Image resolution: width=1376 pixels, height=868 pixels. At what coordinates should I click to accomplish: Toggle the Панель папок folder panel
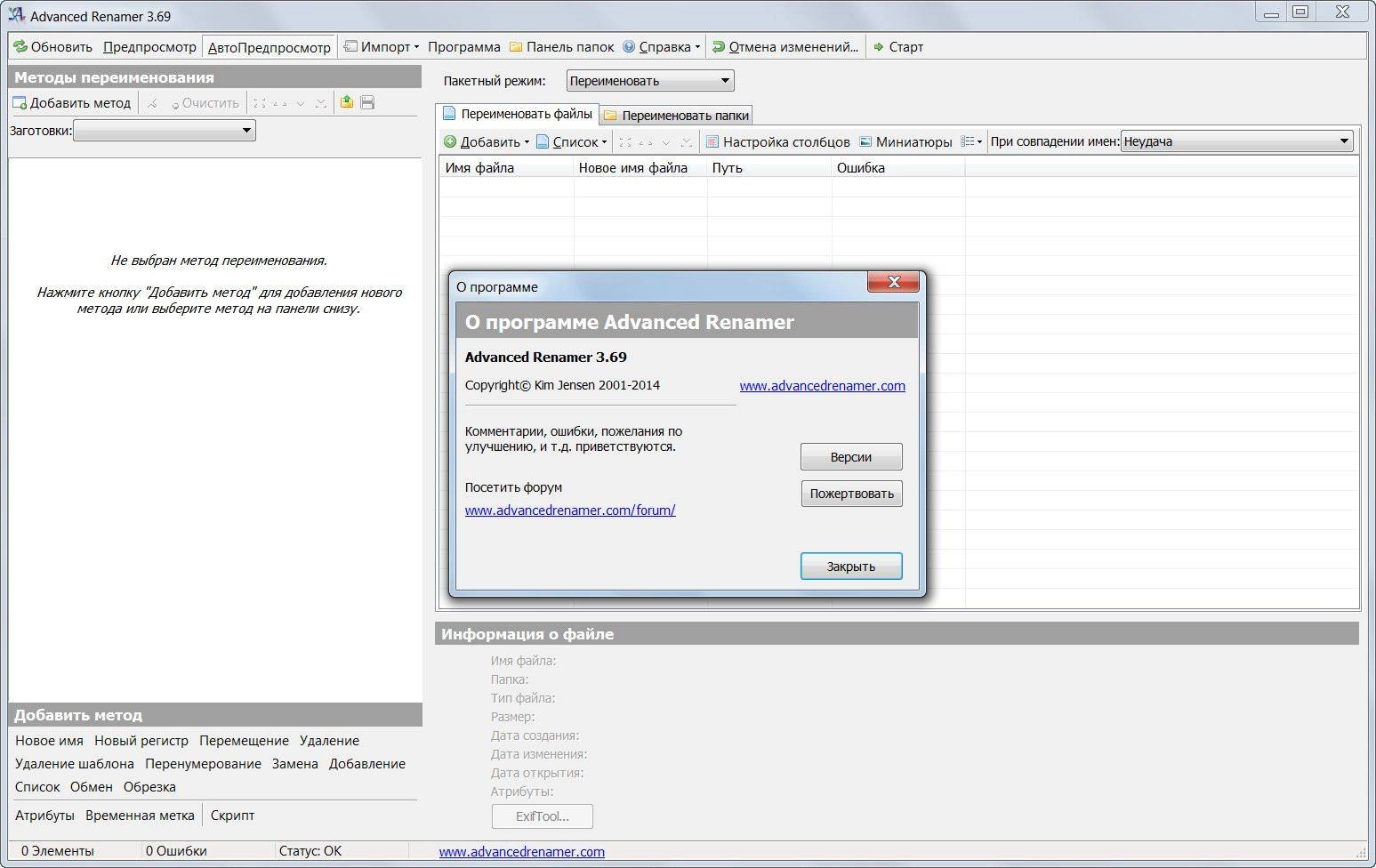coord(561,47)
